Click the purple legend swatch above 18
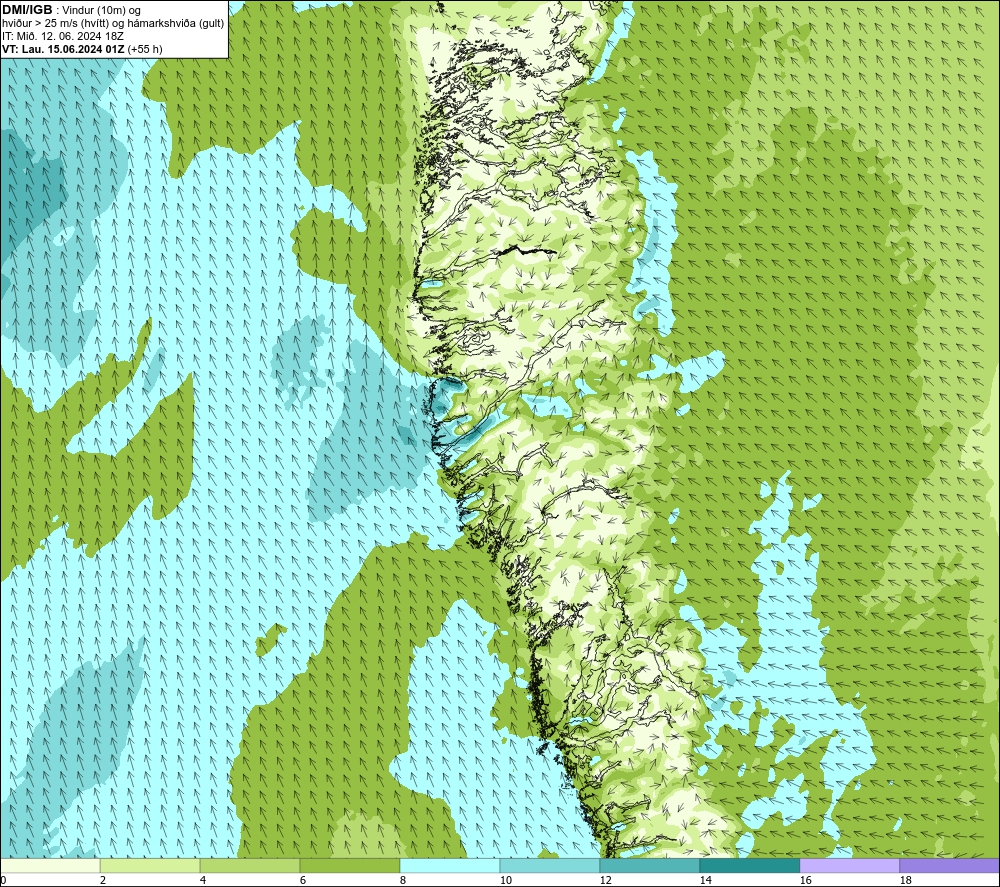Viewport: 1000px width, 887px height. pyautogui.click(x=950, y=865)
